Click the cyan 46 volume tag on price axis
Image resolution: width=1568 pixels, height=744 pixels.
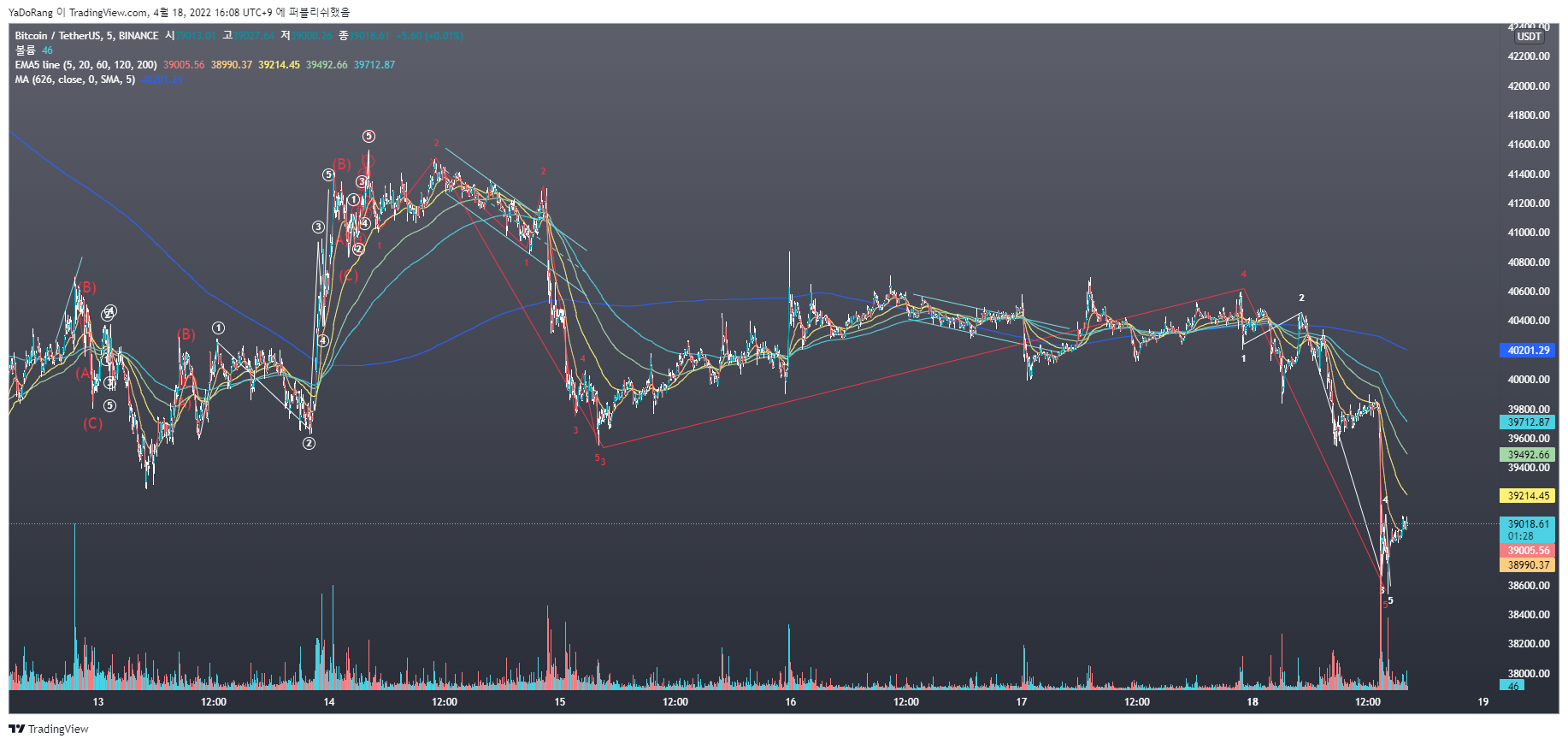coord(1512,686)
